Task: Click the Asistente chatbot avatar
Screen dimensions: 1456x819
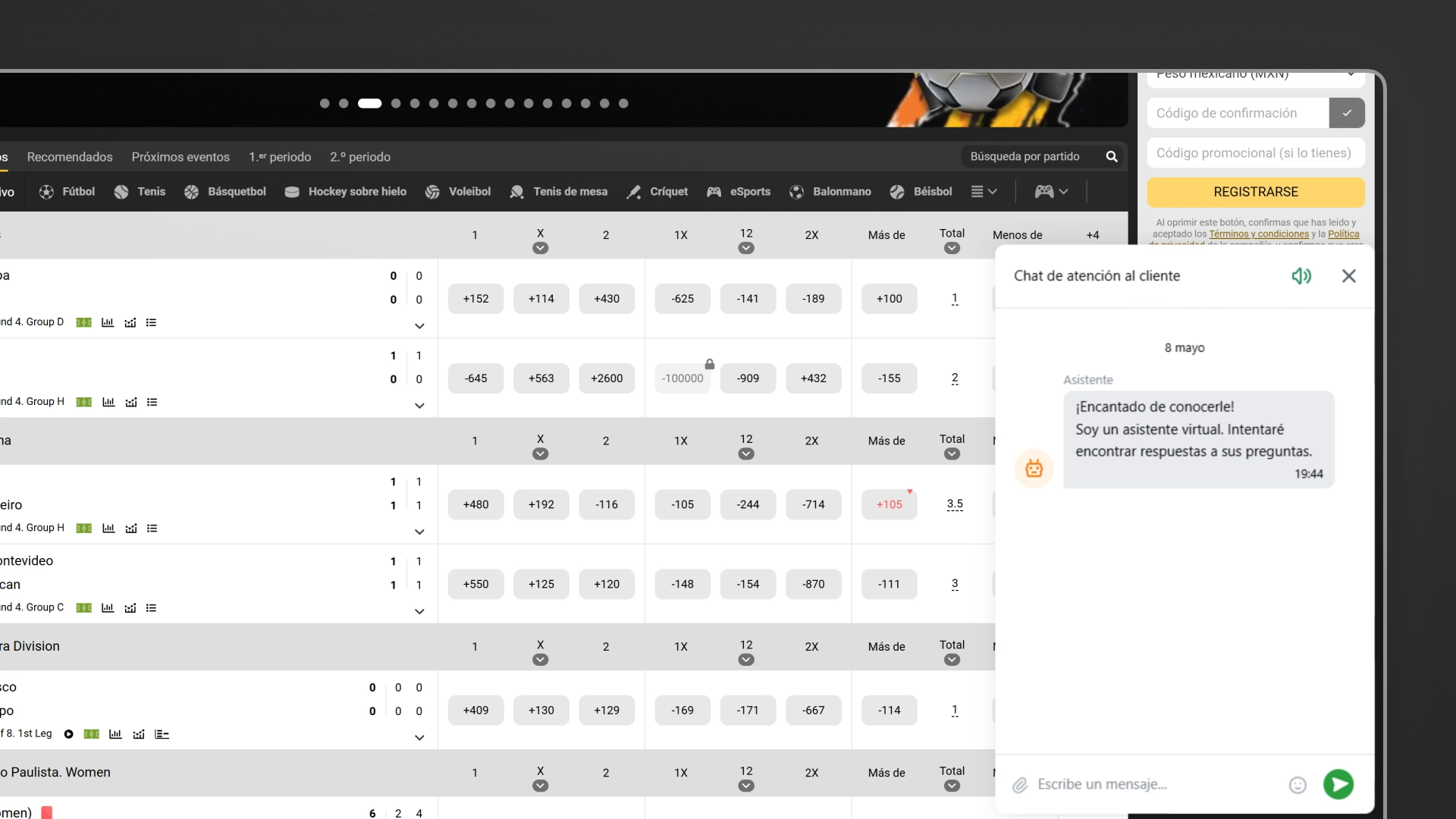Action: pos(1034,468)
